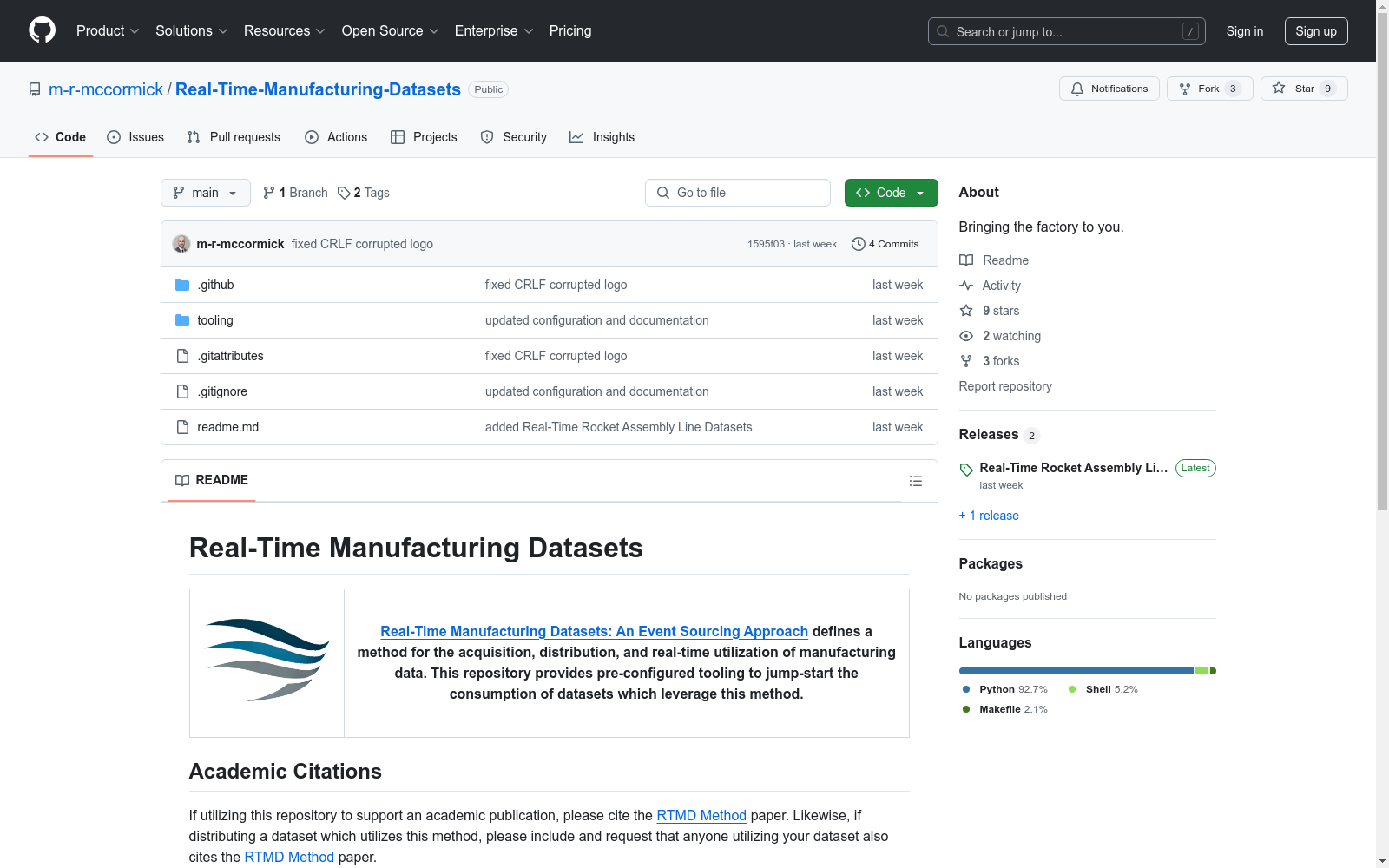Viewport: 1389px width, 868px height.
Task: Open the Real-Time Rocket Assembly Line release
Action: pos(1074,468)
